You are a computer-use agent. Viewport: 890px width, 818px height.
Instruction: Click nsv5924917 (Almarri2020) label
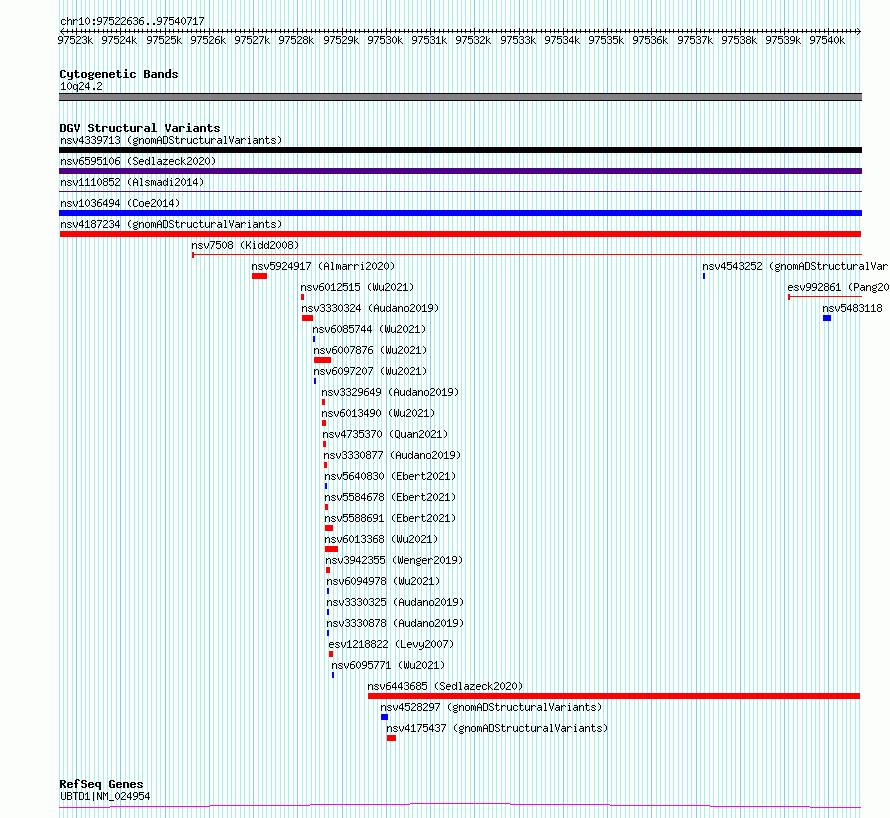pos(323,266)
